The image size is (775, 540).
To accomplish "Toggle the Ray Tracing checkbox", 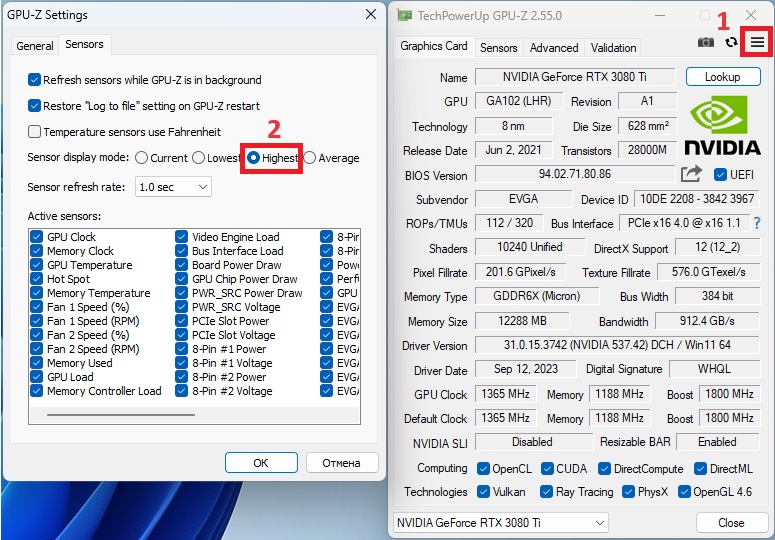I will click(x=546, y=491).
